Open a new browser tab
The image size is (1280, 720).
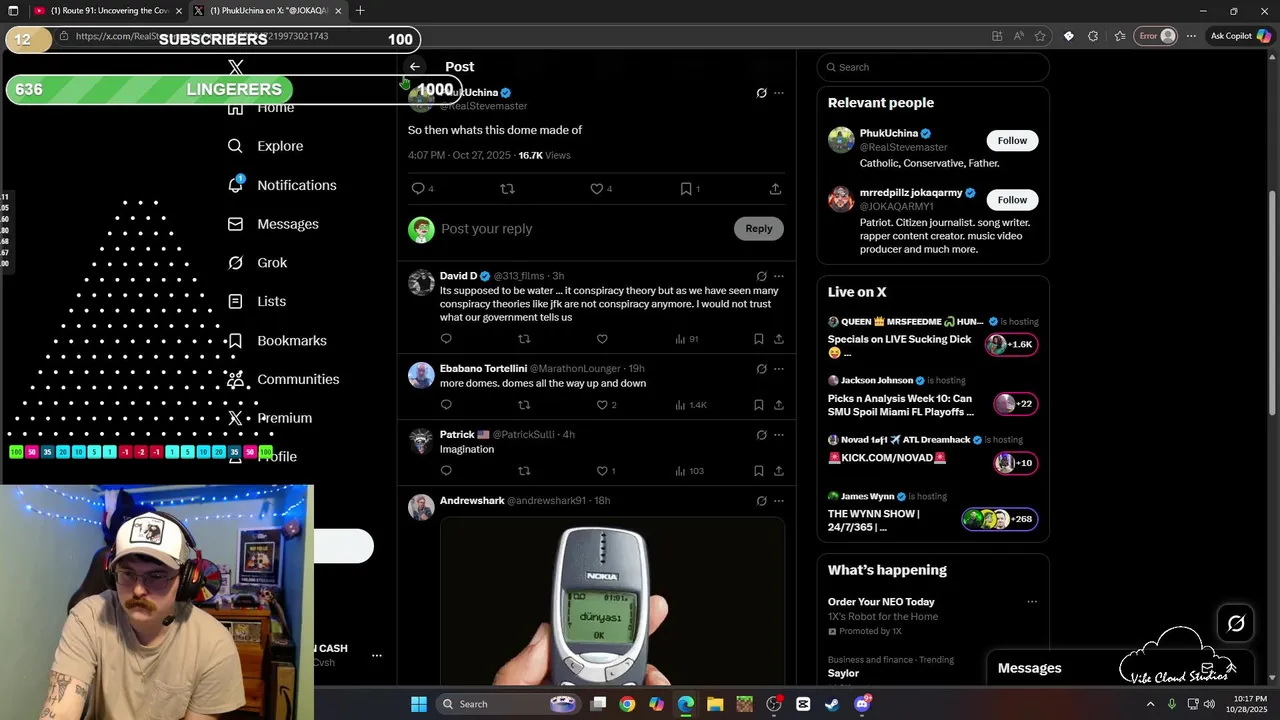pos(360,11)
